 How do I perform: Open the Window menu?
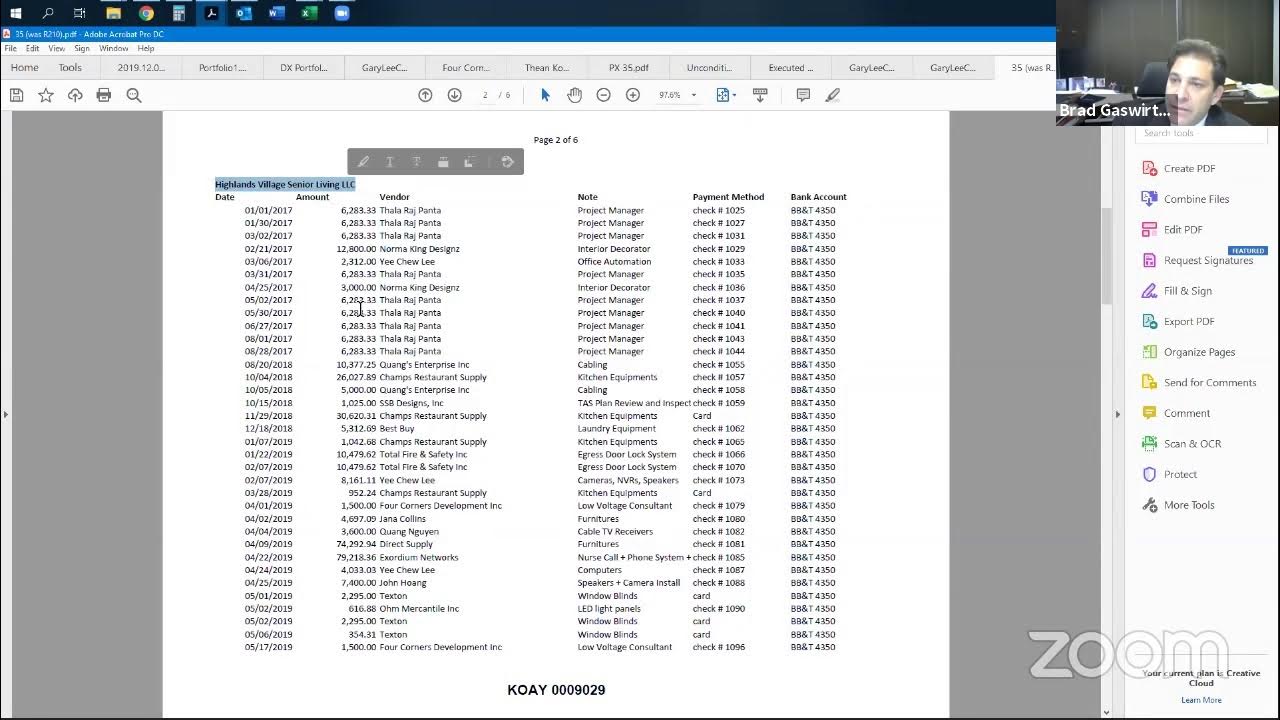point(113,48)
